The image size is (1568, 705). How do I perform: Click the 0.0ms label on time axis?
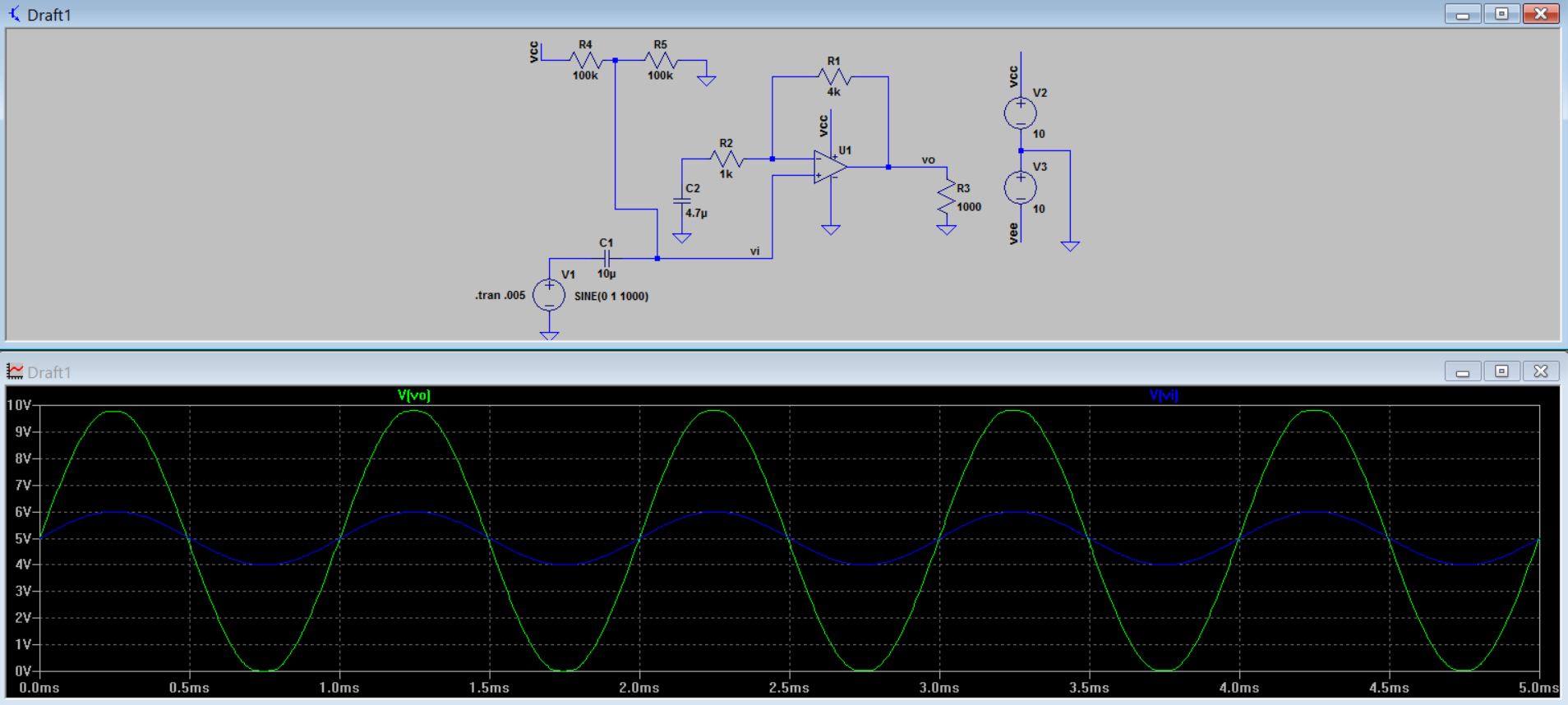39,688
